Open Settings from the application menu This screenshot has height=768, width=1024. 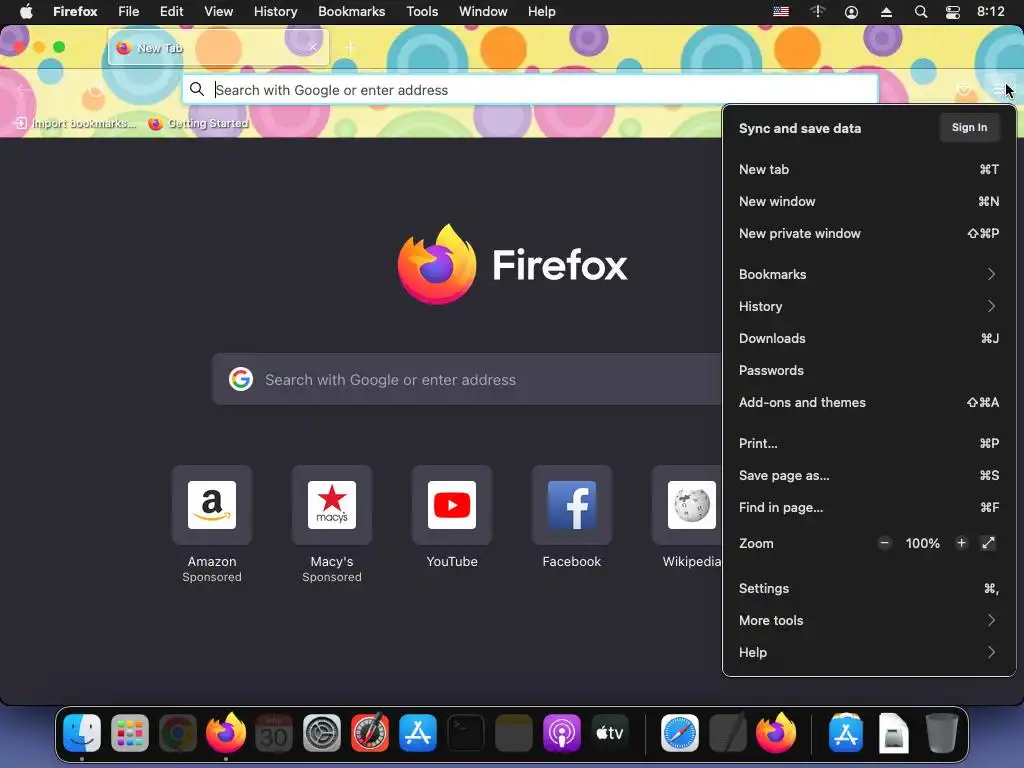click(869, 588)
